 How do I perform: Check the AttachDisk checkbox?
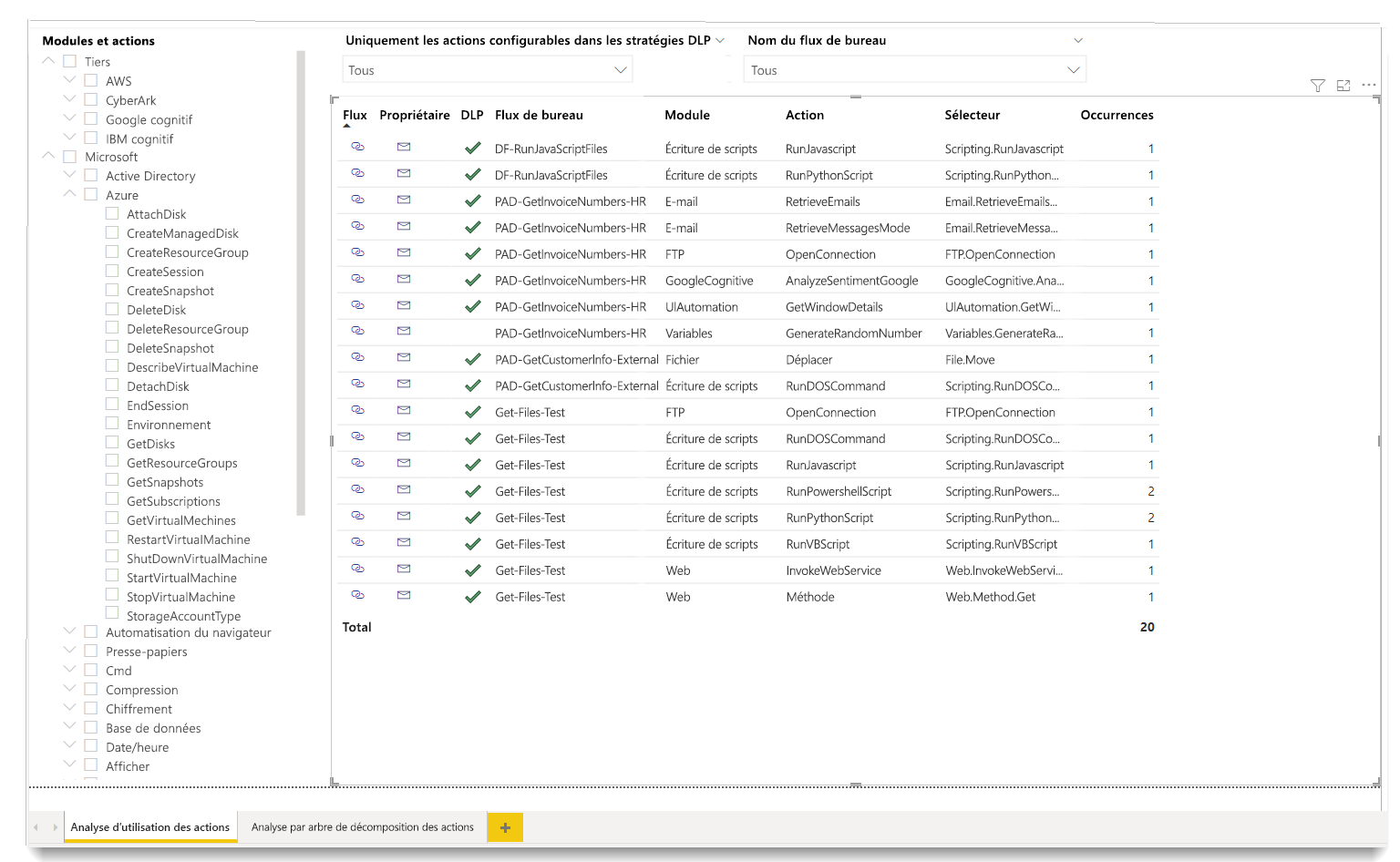point(112,213)
